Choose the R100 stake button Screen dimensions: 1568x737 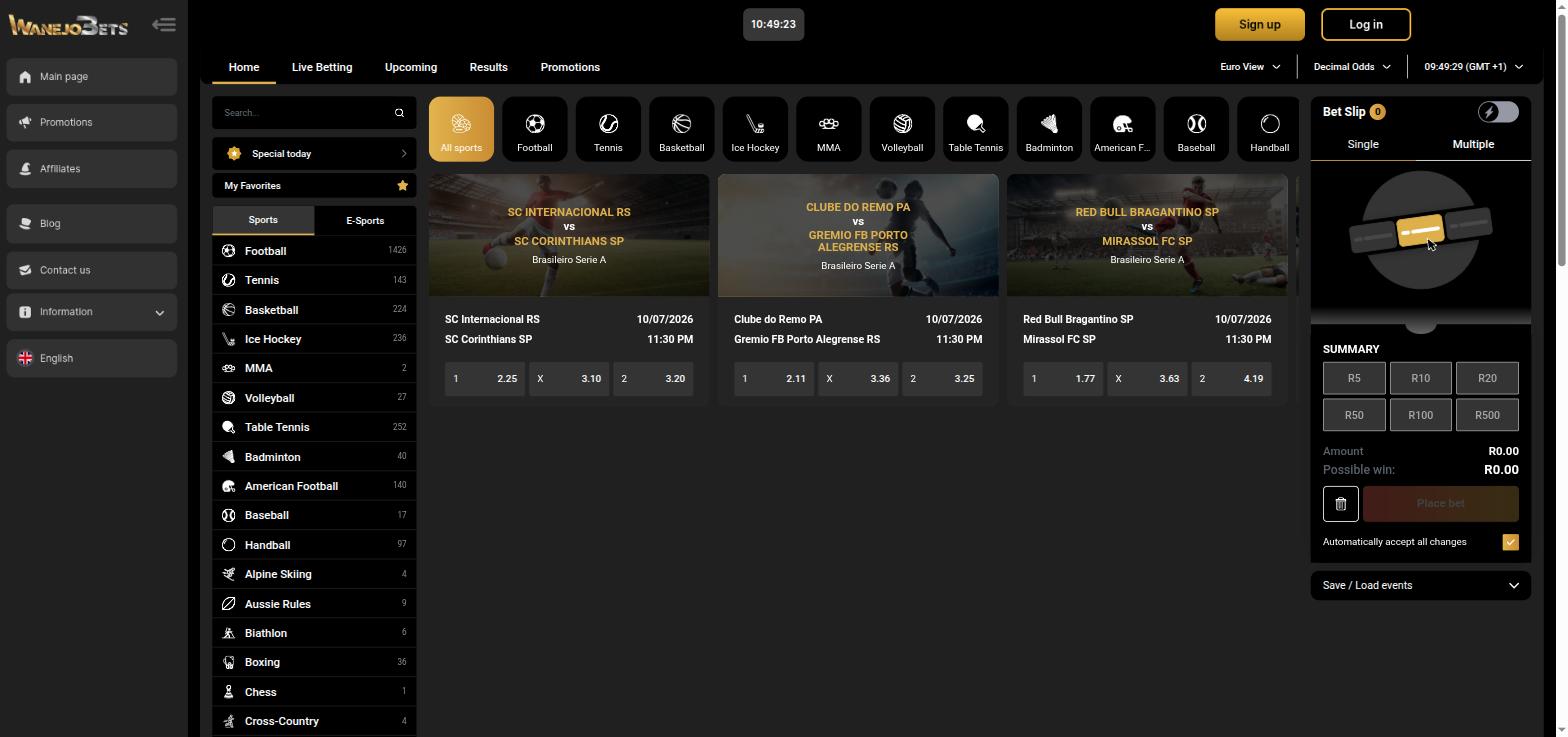coord(1421,415)
